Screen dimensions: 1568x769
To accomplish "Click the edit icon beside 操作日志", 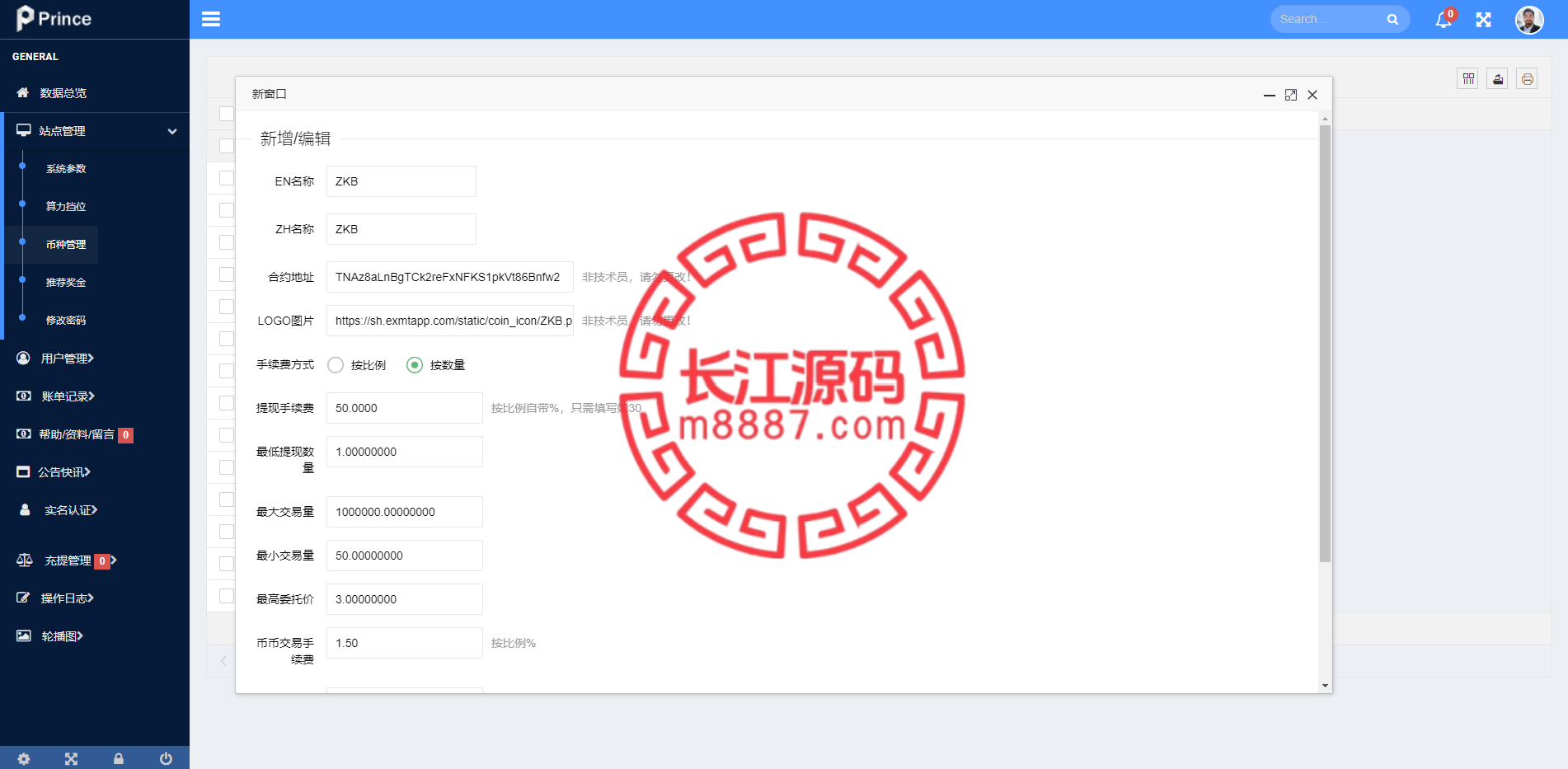I will point(23,598).
